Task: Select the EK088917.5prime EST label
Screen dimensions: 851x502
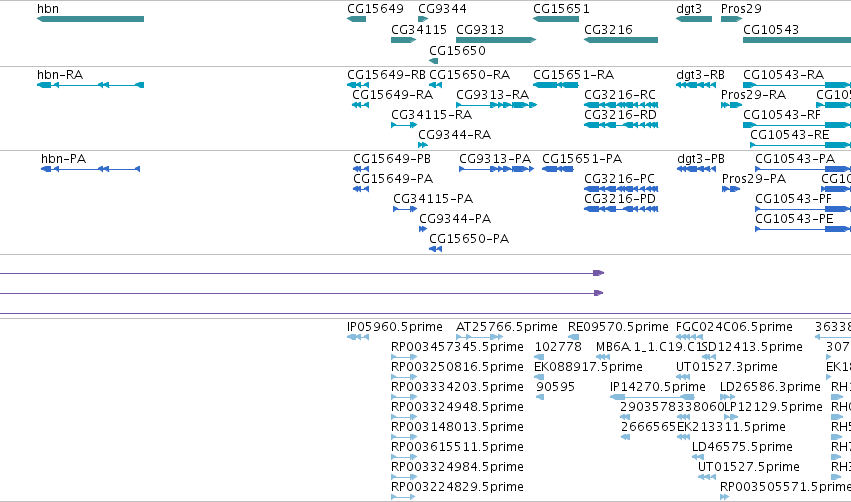Action: point(588,367)
